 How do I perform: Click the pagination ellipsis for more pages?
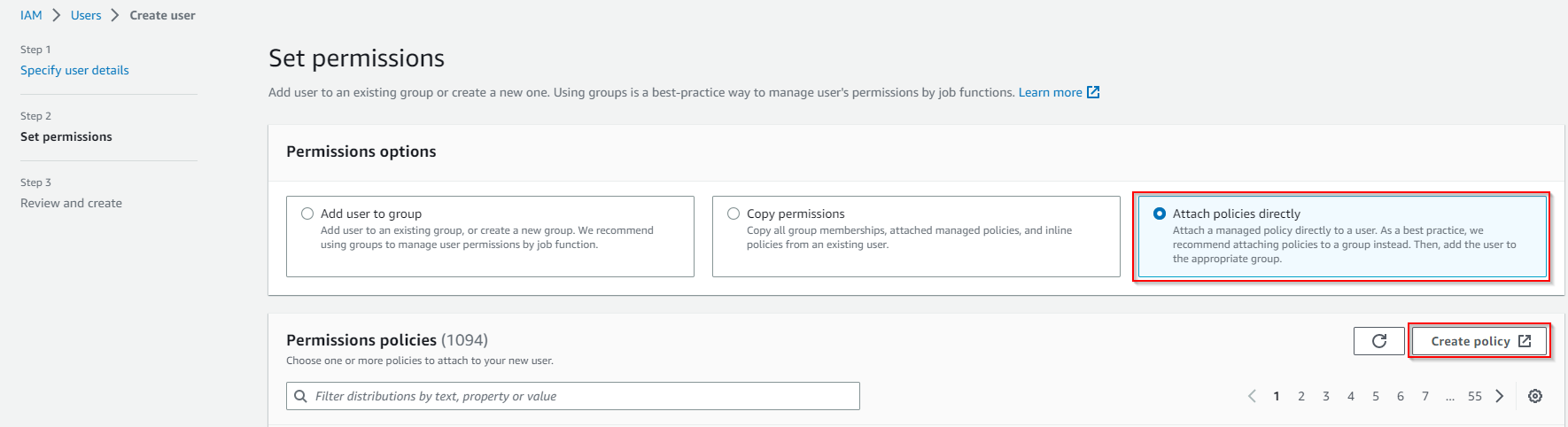point(1449,396)
